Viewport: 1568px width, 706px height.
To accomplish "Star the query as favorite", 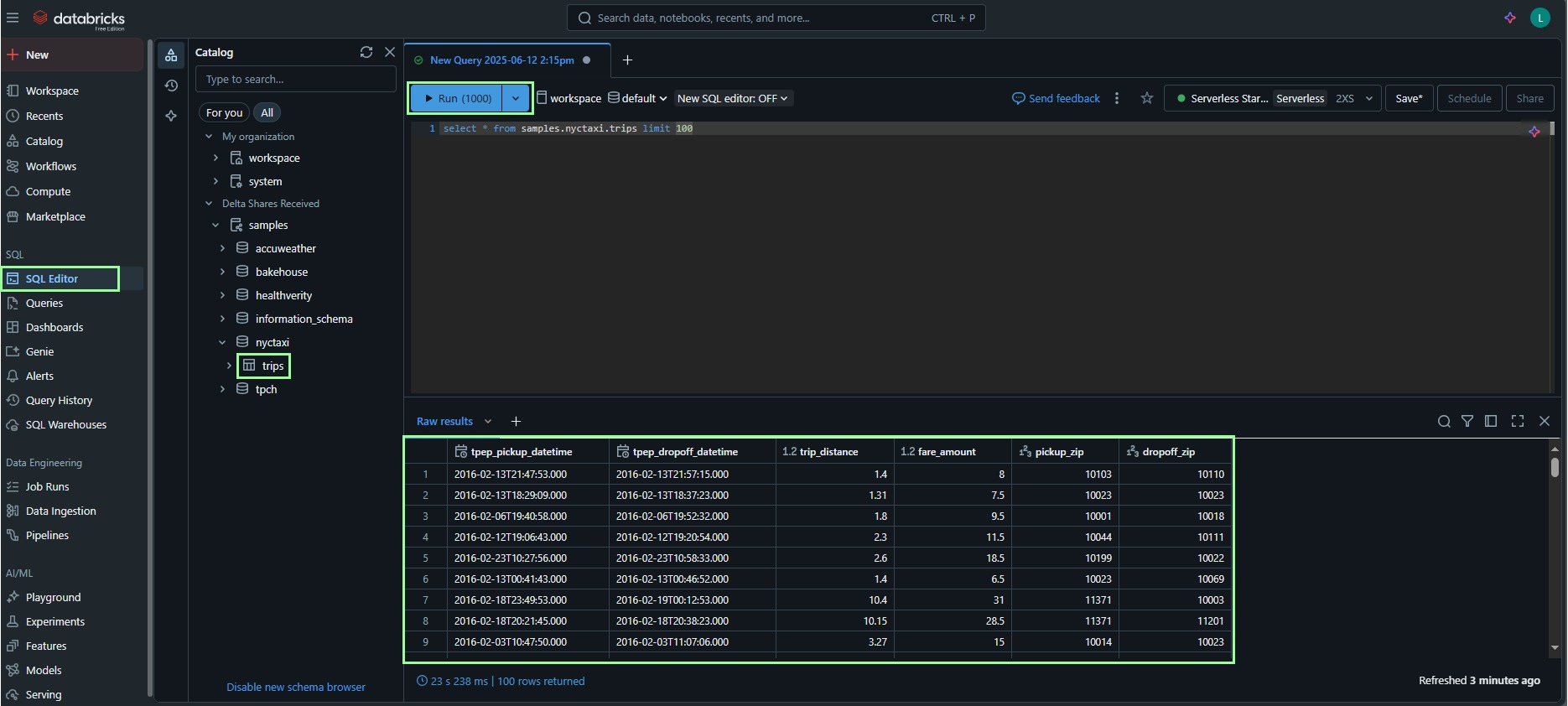I will [1147, 98].
